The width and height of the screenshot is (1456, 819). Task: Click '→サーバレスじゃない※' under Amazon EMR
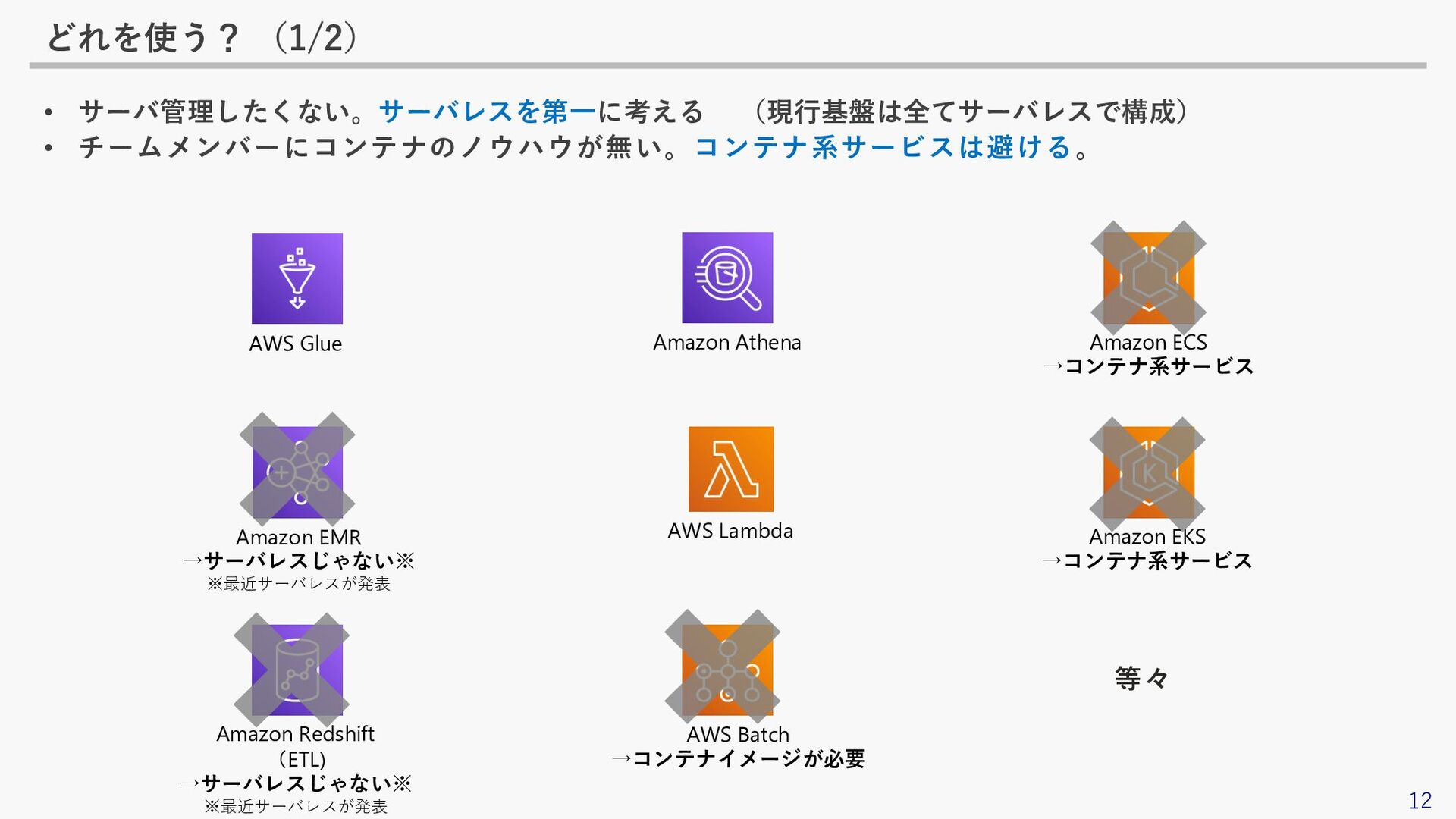298,561
